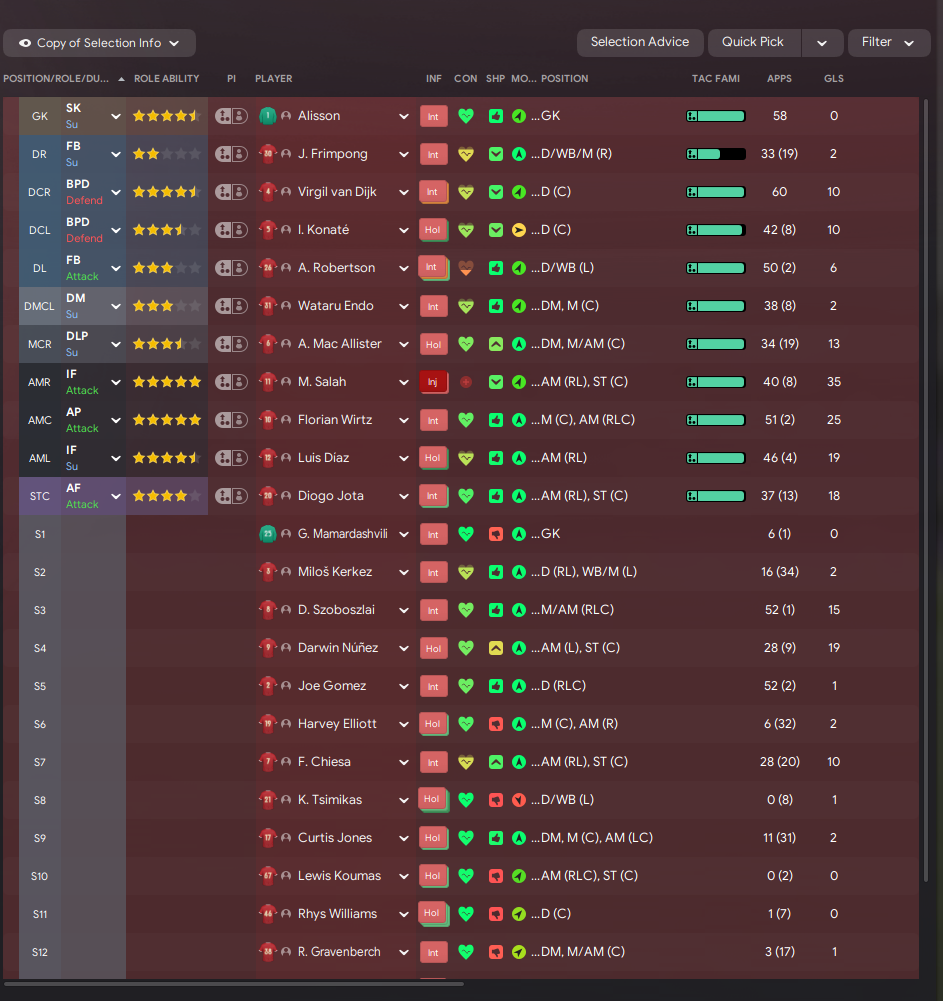Click G. Mamardashvili's green goalkeeper shirt icon
Image resolution: width=943 pixels, height=1001 pixels.
[x=268, y=534]
